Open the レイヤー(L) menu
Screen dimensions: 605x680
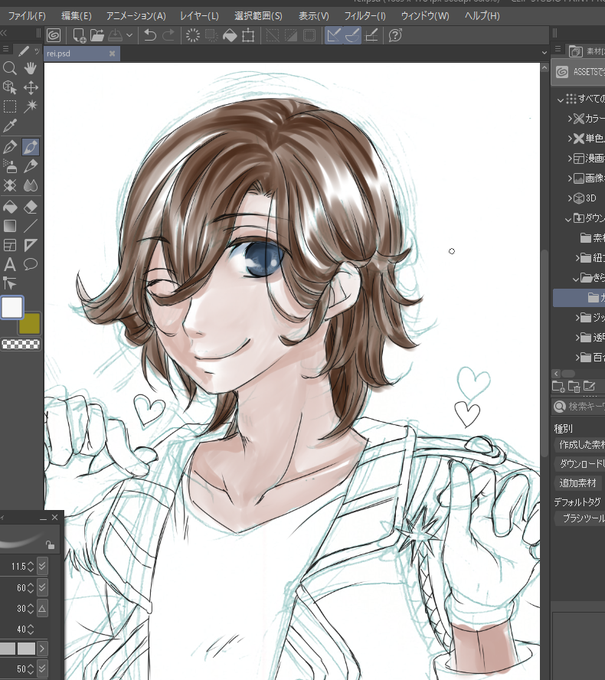[199, 16]
